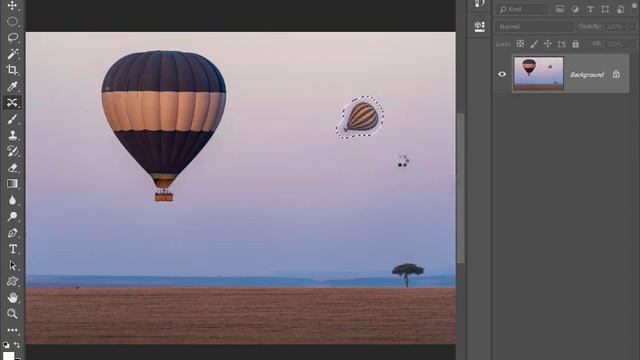Viewport: 640px width, 360px height.
Task: Click the white foreground color swatch
Action: 8,356
